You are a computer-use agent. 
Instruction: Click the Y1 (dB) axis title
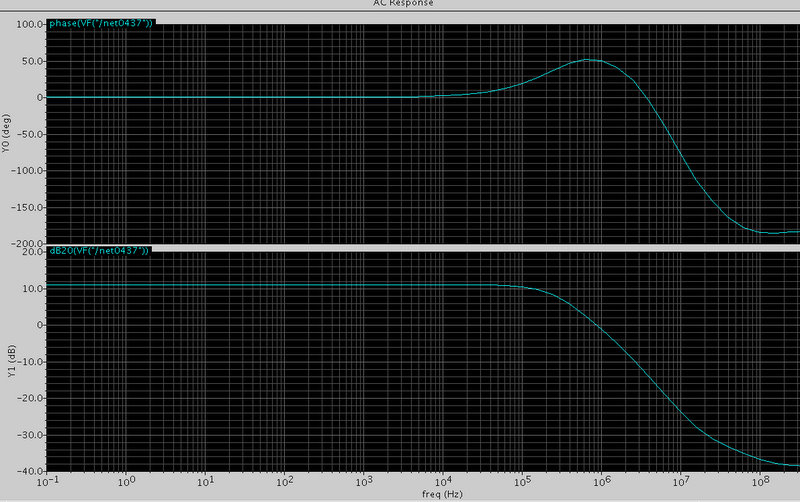point(12,361)
